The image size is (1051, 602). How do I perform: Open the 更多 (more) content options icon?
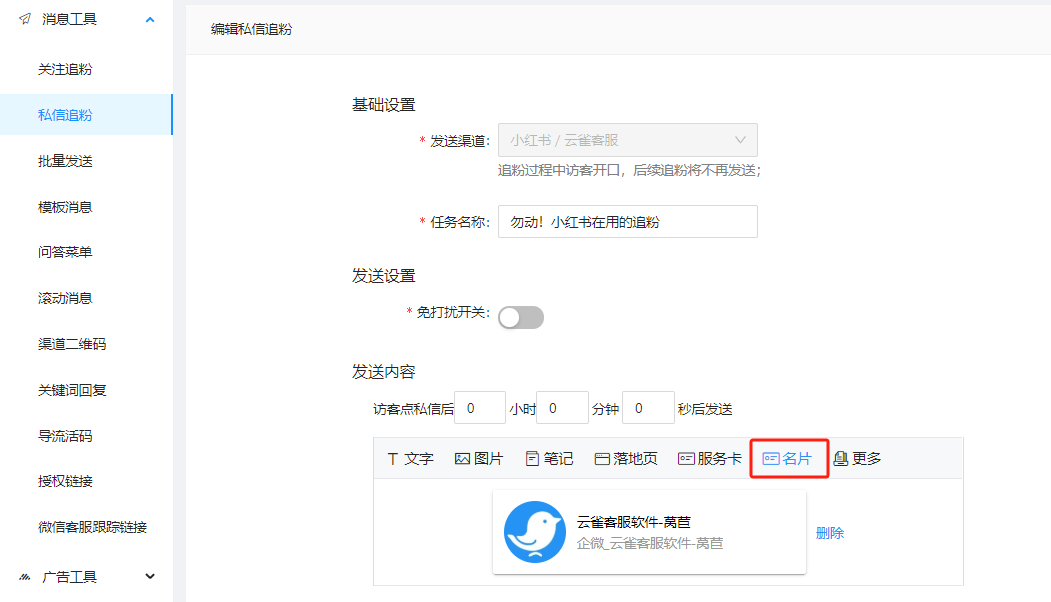(858, 458)
